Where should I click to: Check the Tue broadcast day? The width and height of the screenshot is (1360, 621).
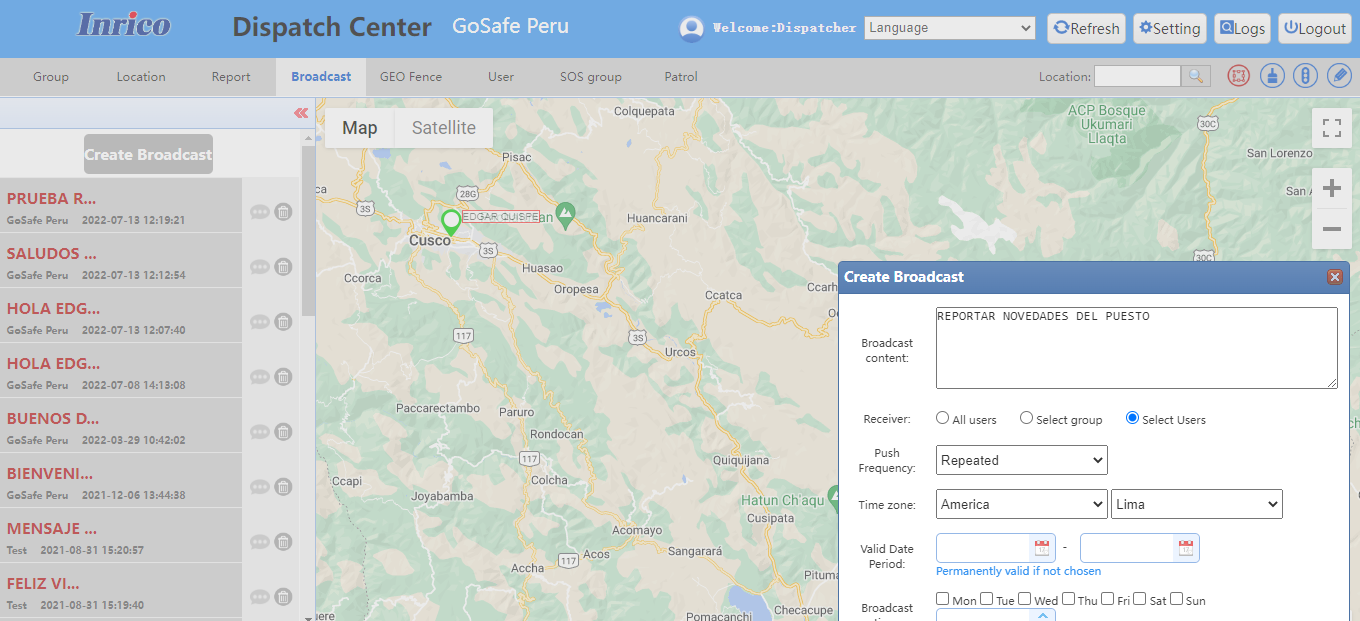(987, 599)
